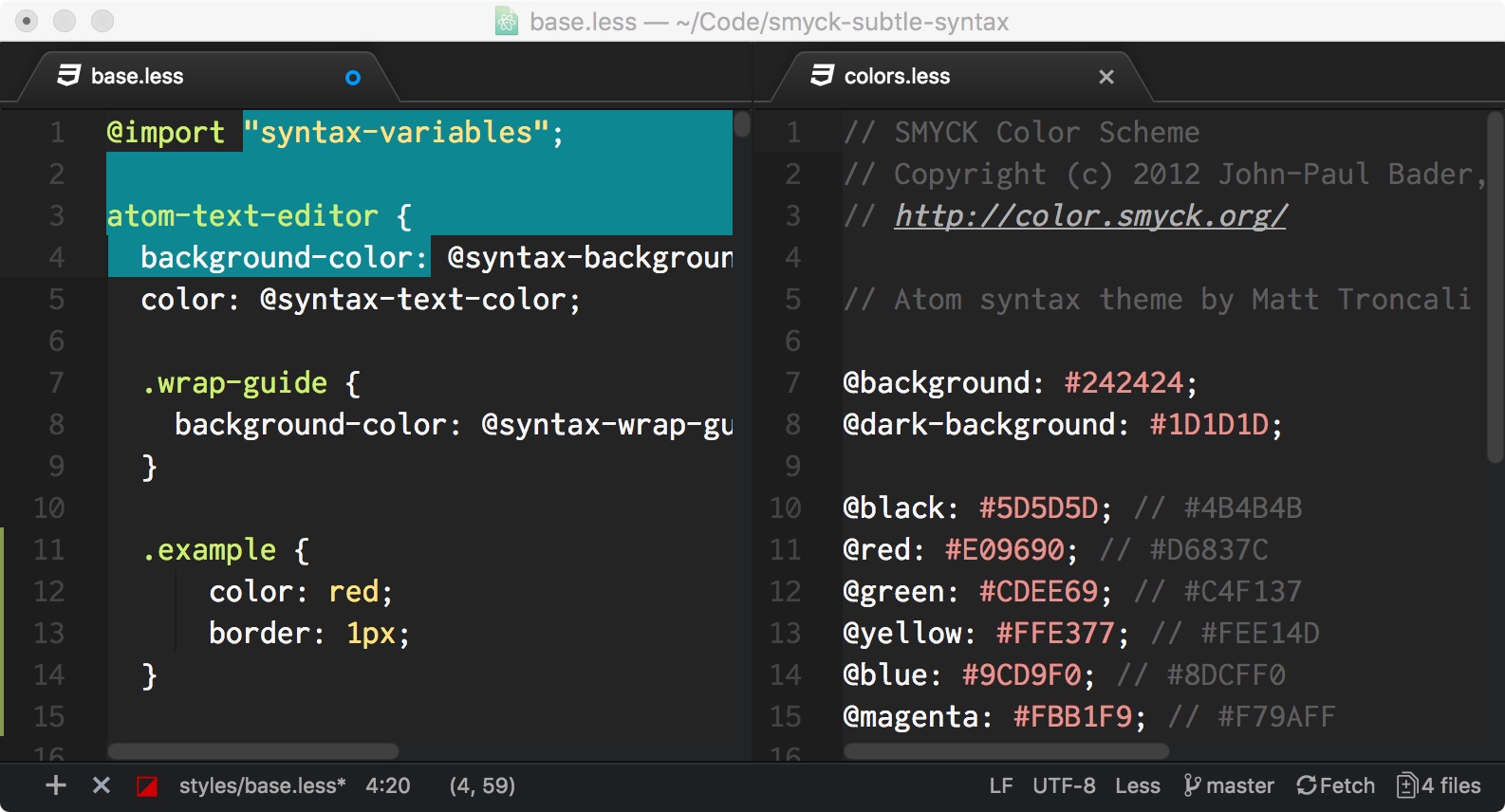Click the #FFE377 color value

[1056, 634]
